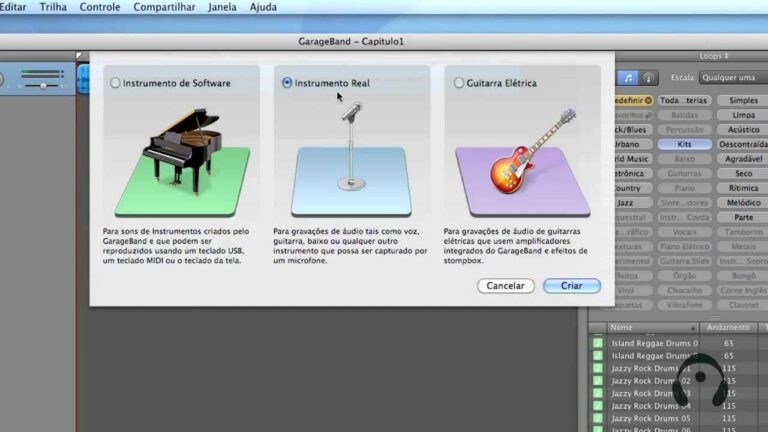Viewport: 768px width, 432px height.
Task: Open the Loops header pop-up menu
Action: click(714, 56)
